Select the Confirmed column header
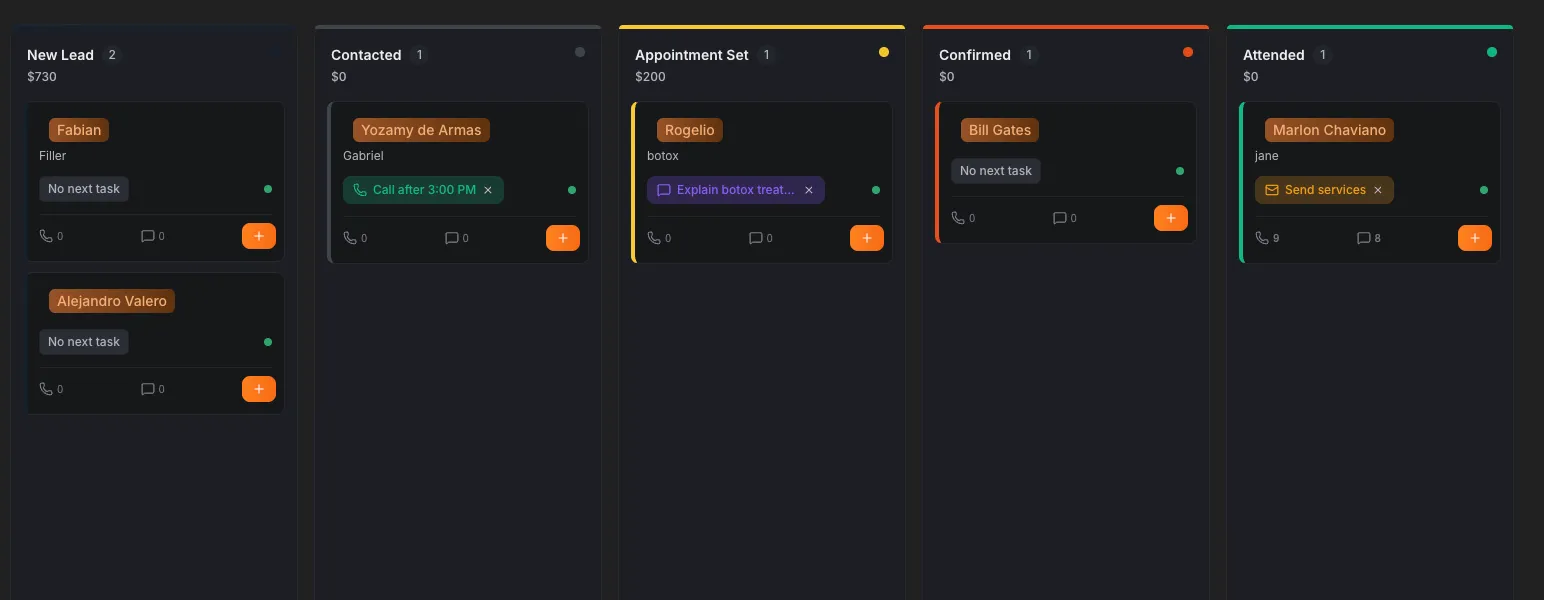The image size is (1544, 600). pos(974,55)
